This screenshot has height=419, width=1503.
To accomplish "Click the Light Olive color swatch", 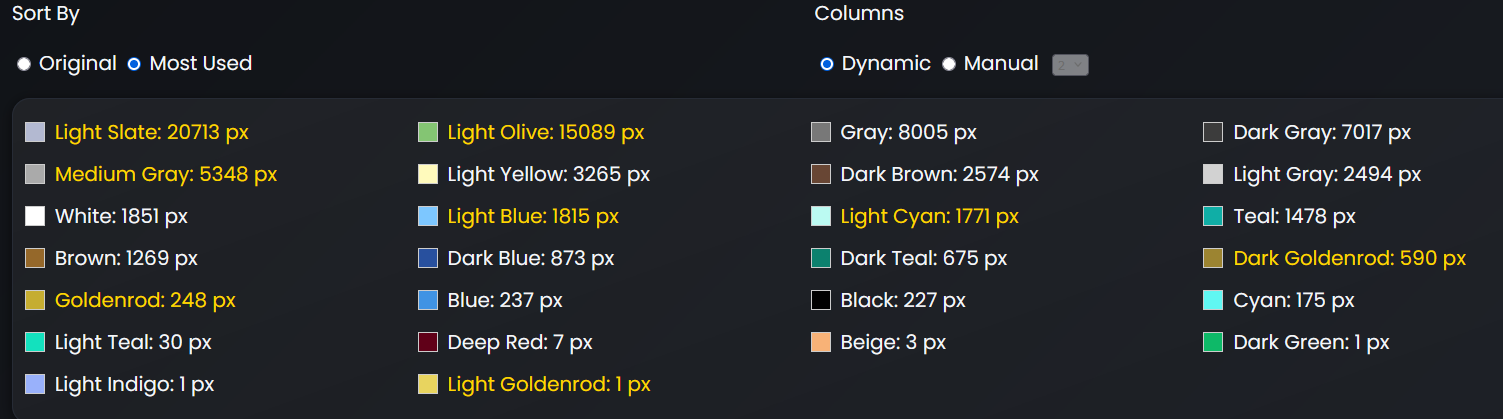I will tap(428, 132).
